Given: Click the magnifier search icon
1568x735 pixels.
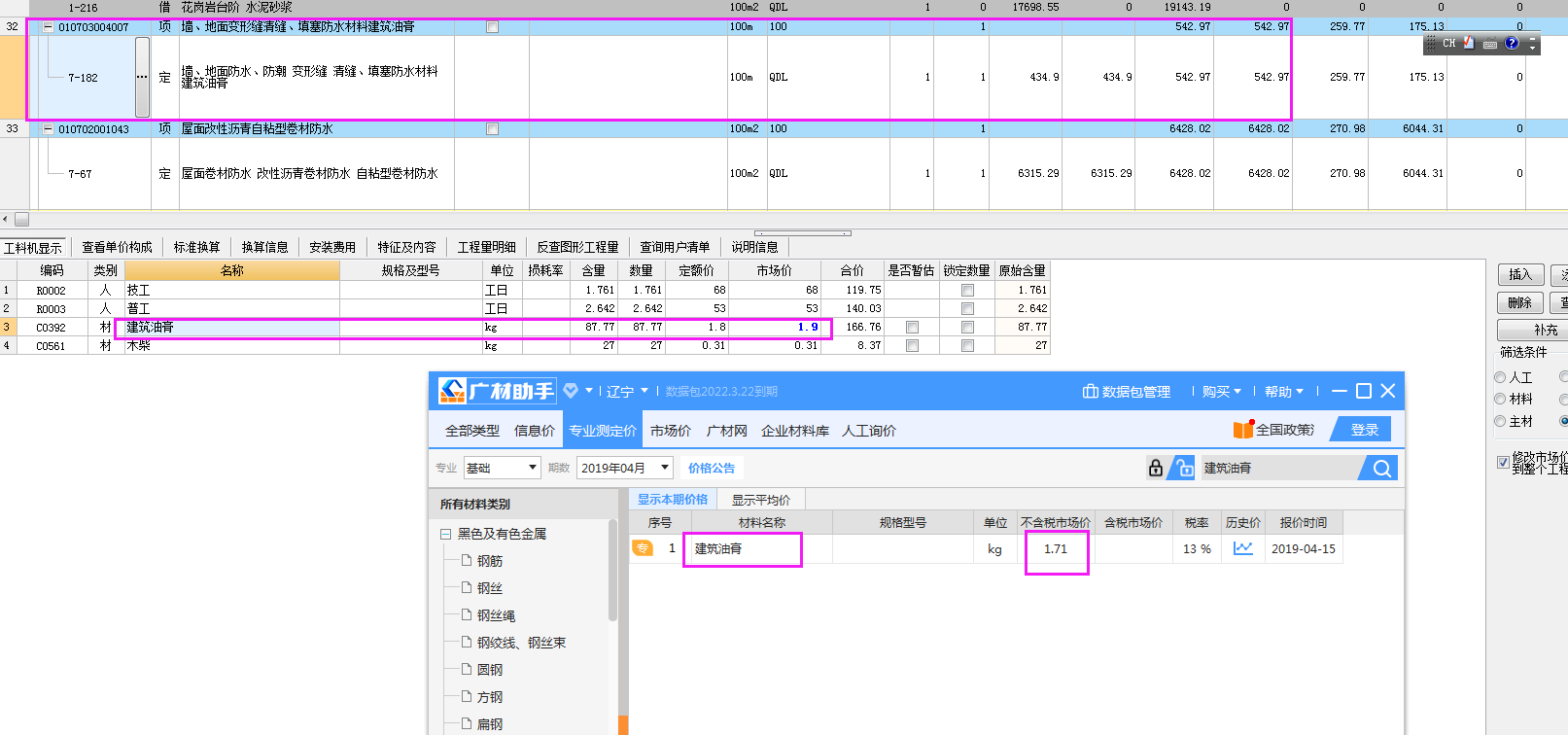Looking at the screenshot, I should [1381, 468].
